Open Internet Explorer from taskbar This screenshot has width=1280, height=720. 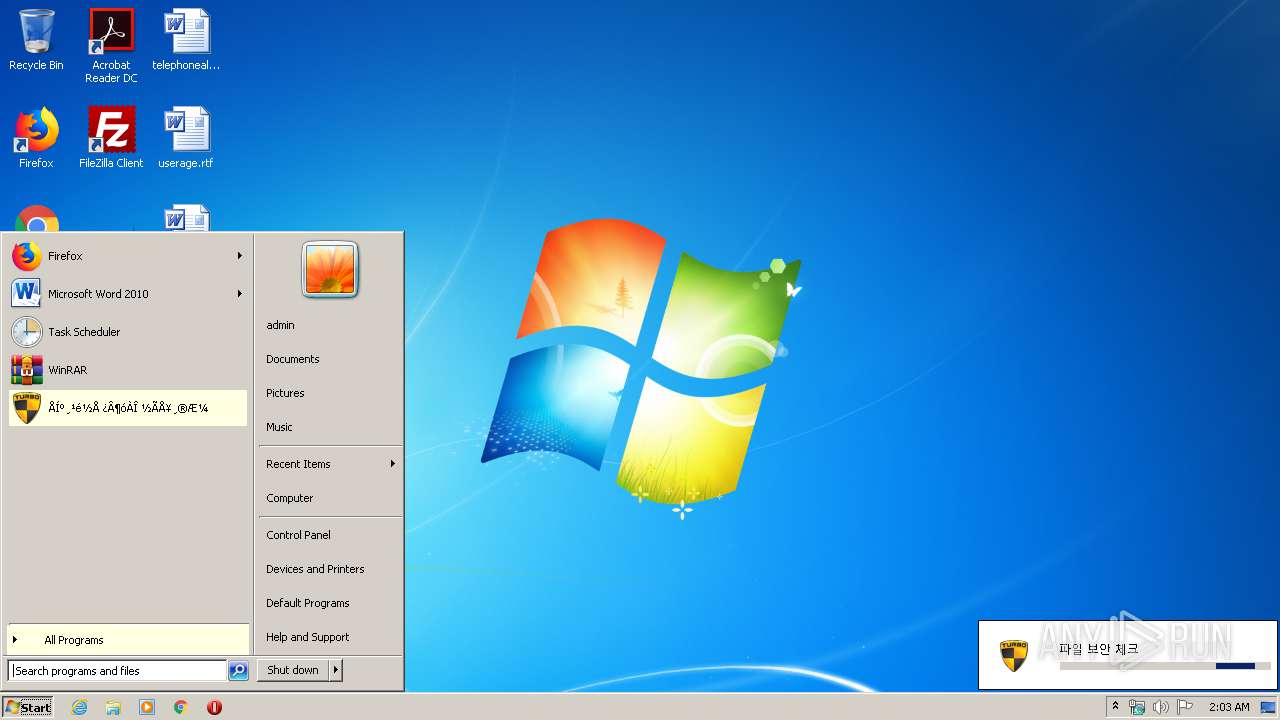pos(79,707)
